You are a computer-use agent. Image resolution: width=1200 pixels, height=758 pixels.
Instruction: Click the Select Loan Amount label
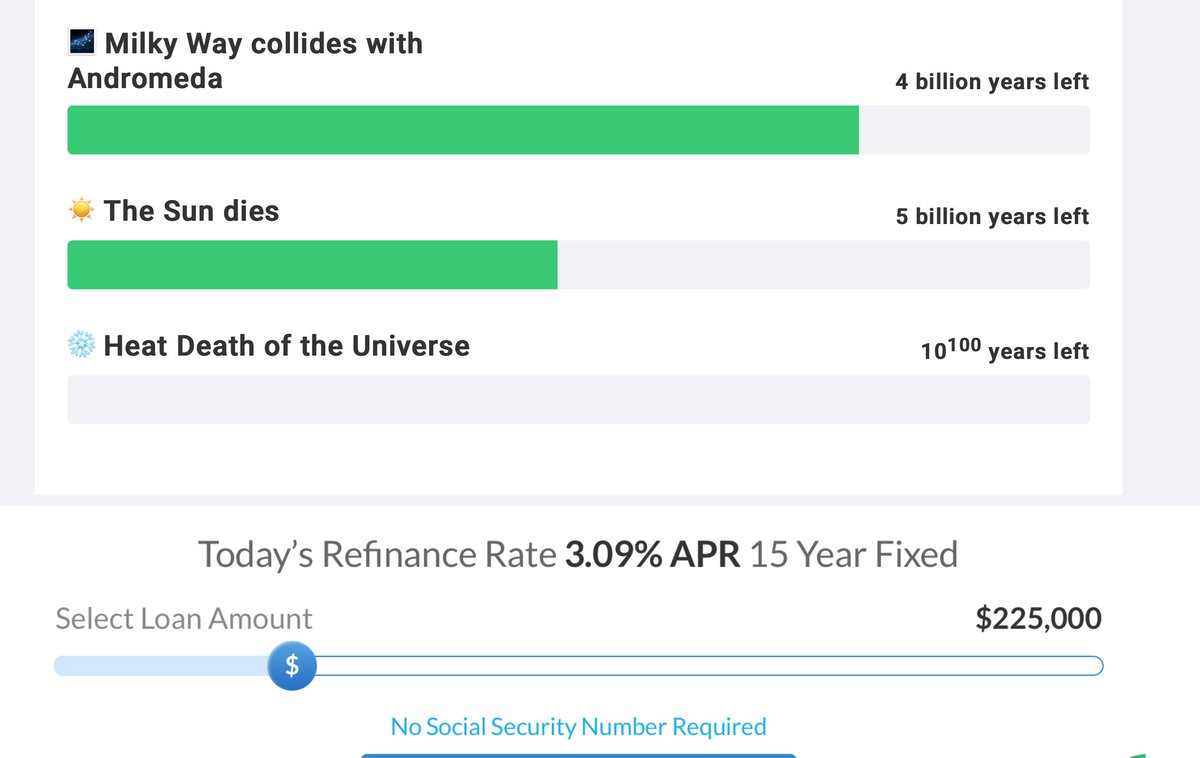click(x=184, y=618)
